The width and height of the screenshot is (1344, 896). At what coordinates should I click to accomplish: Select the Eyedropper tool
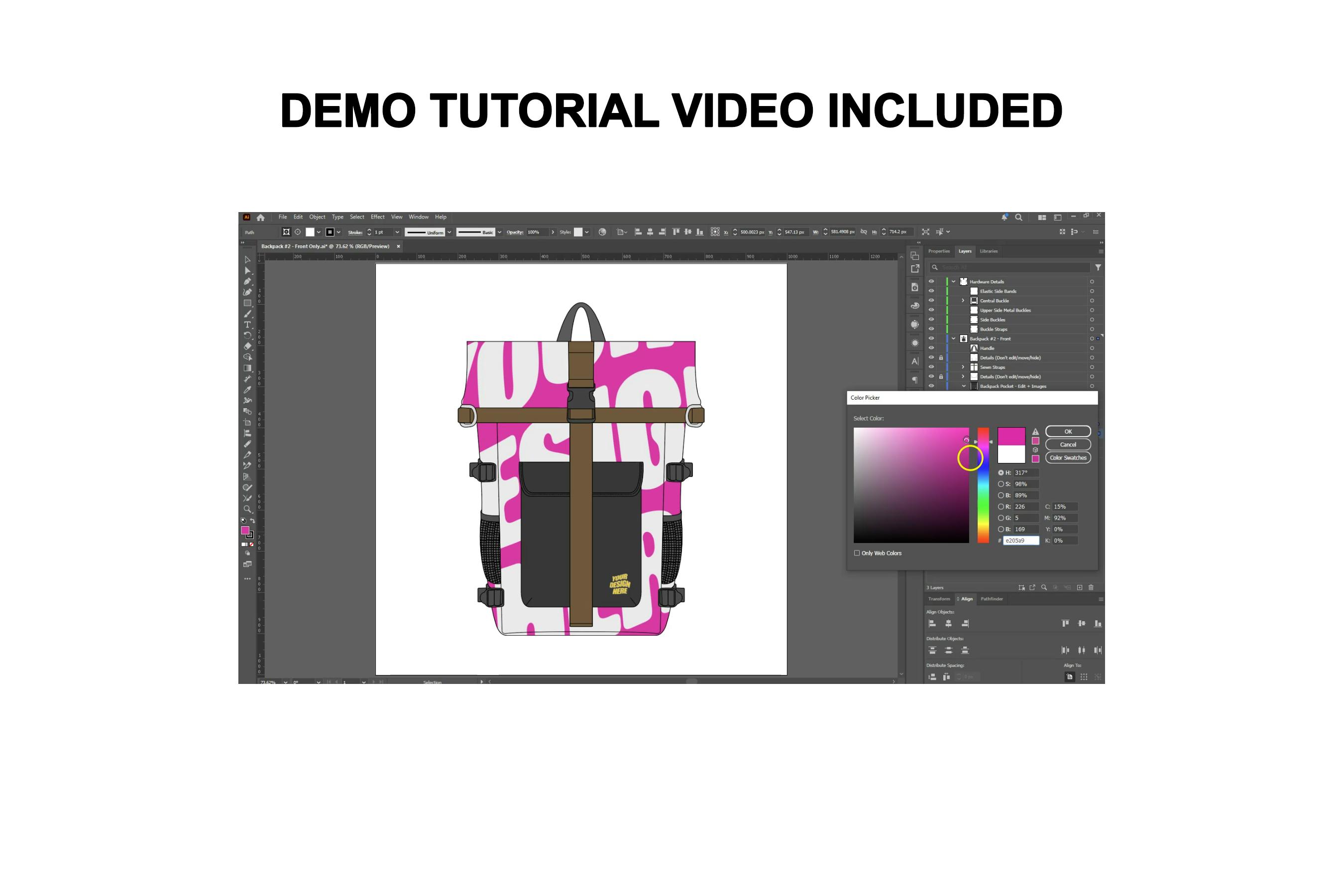tap(247, 390)
